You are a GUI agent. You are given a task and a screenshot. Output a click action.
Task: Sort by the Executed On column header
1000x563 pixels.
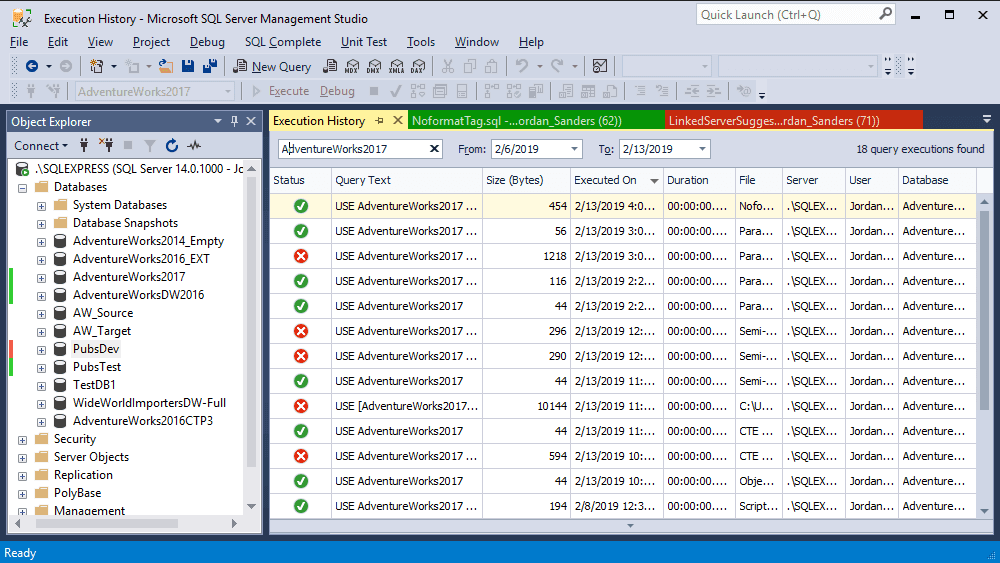pyautogui.click(x=616, y=180)
